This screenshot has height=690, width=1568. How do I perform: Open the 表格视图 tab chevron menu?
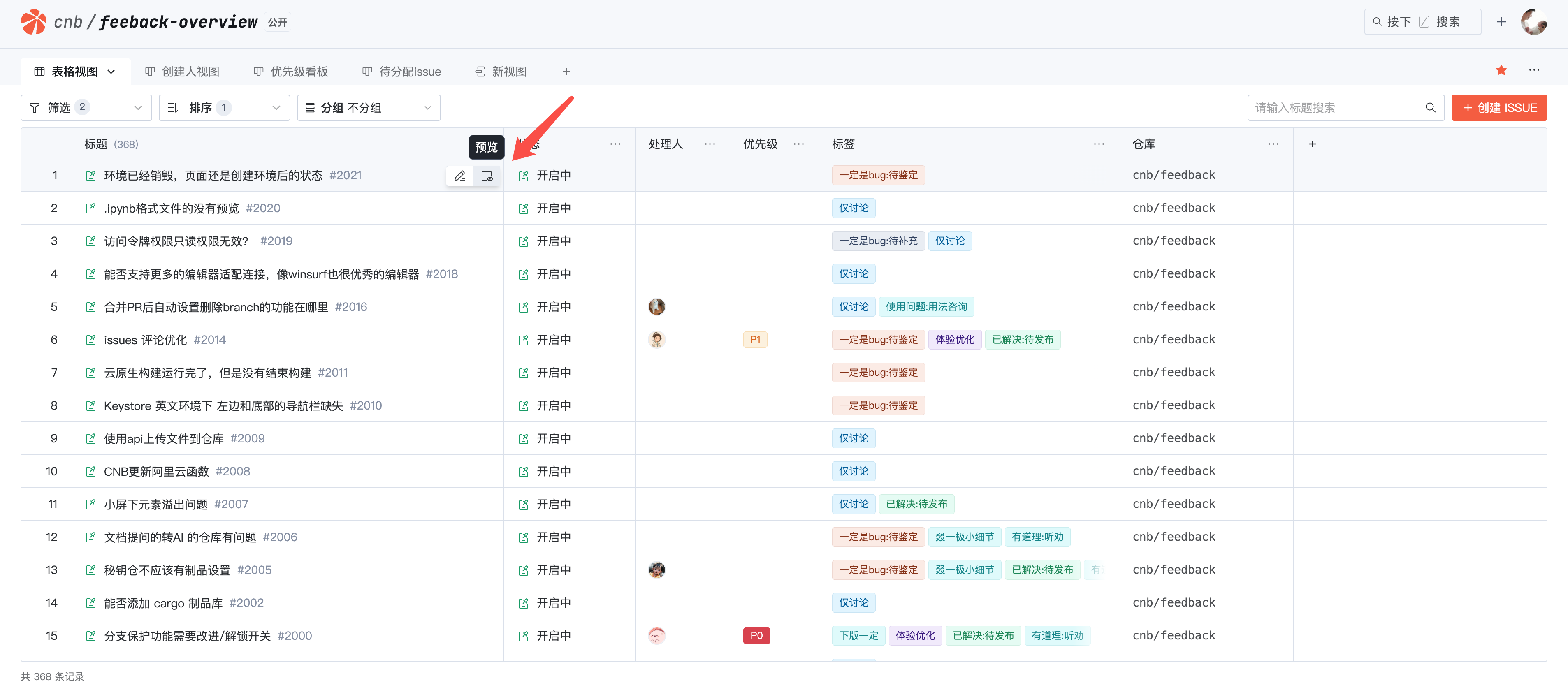pyautogui.click(x=111, y=72)
